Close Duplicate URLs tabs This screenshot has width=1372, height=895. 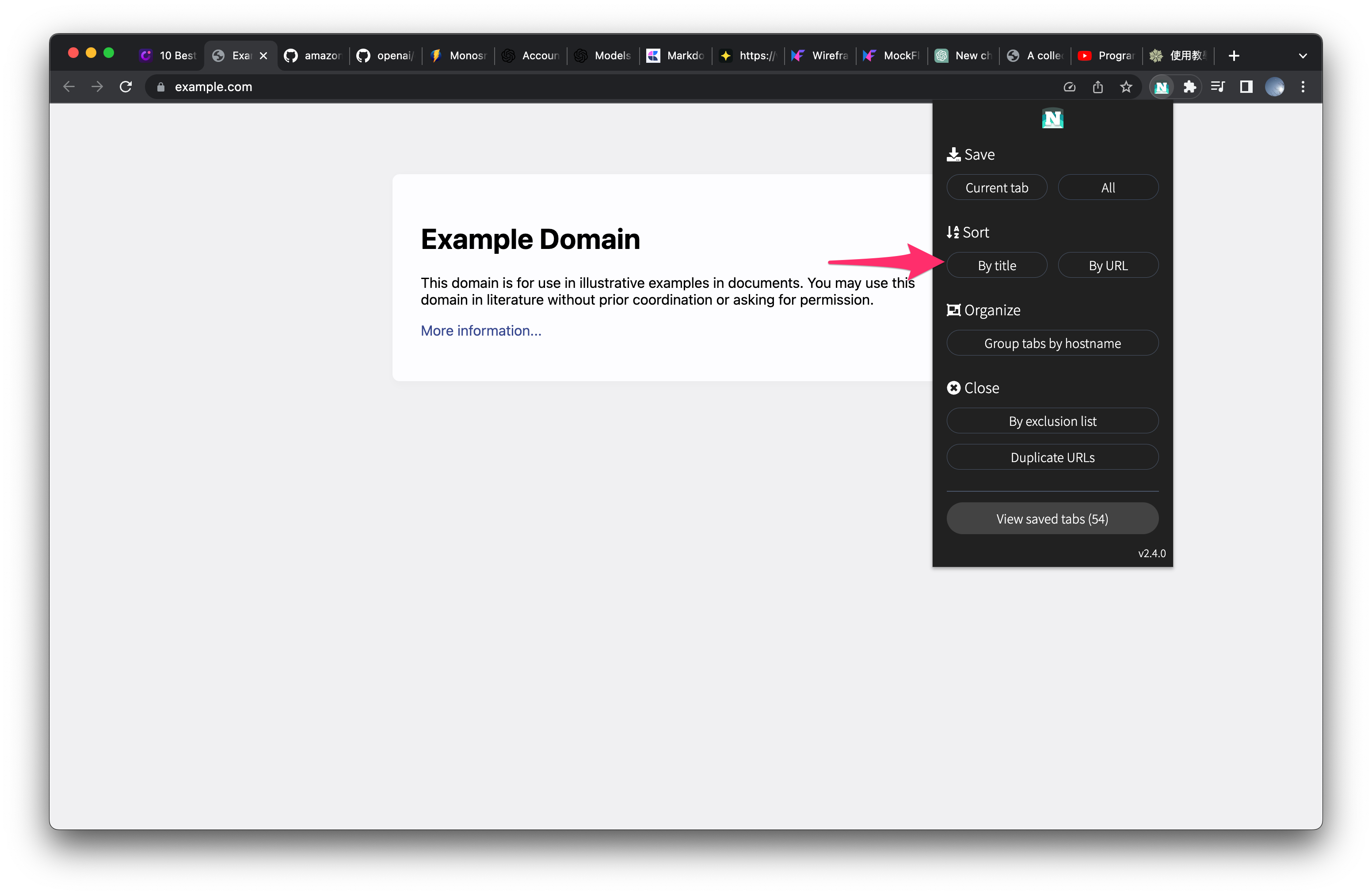(1052, 457)
